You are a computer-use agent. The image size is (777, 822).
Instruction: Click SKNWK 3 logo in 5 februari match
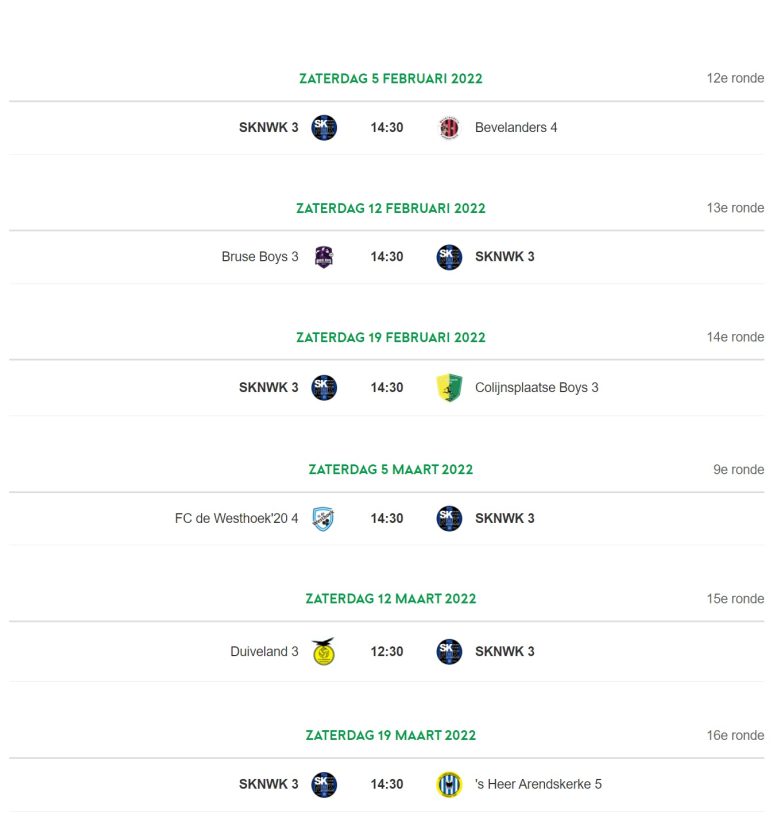coord(324,127)
